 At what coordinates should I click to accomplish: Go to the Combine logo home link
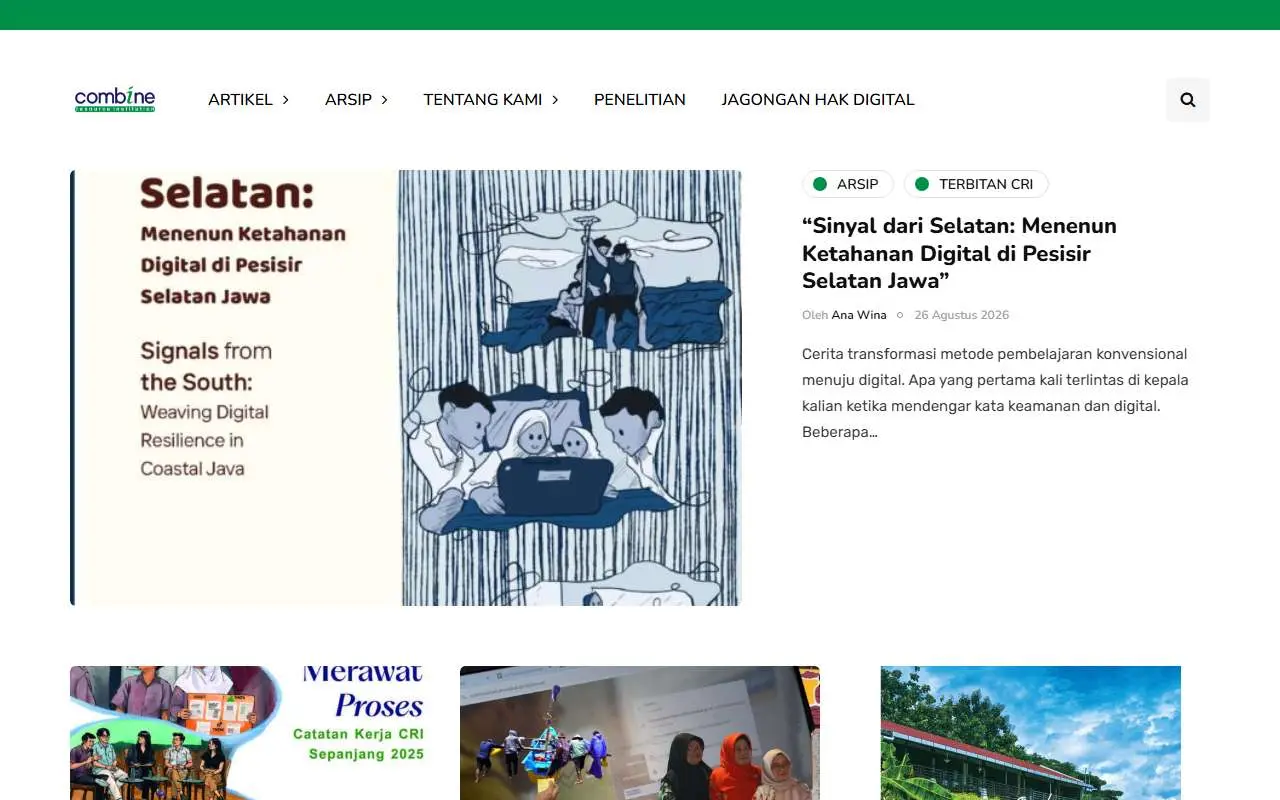click(x=115, y=99)
